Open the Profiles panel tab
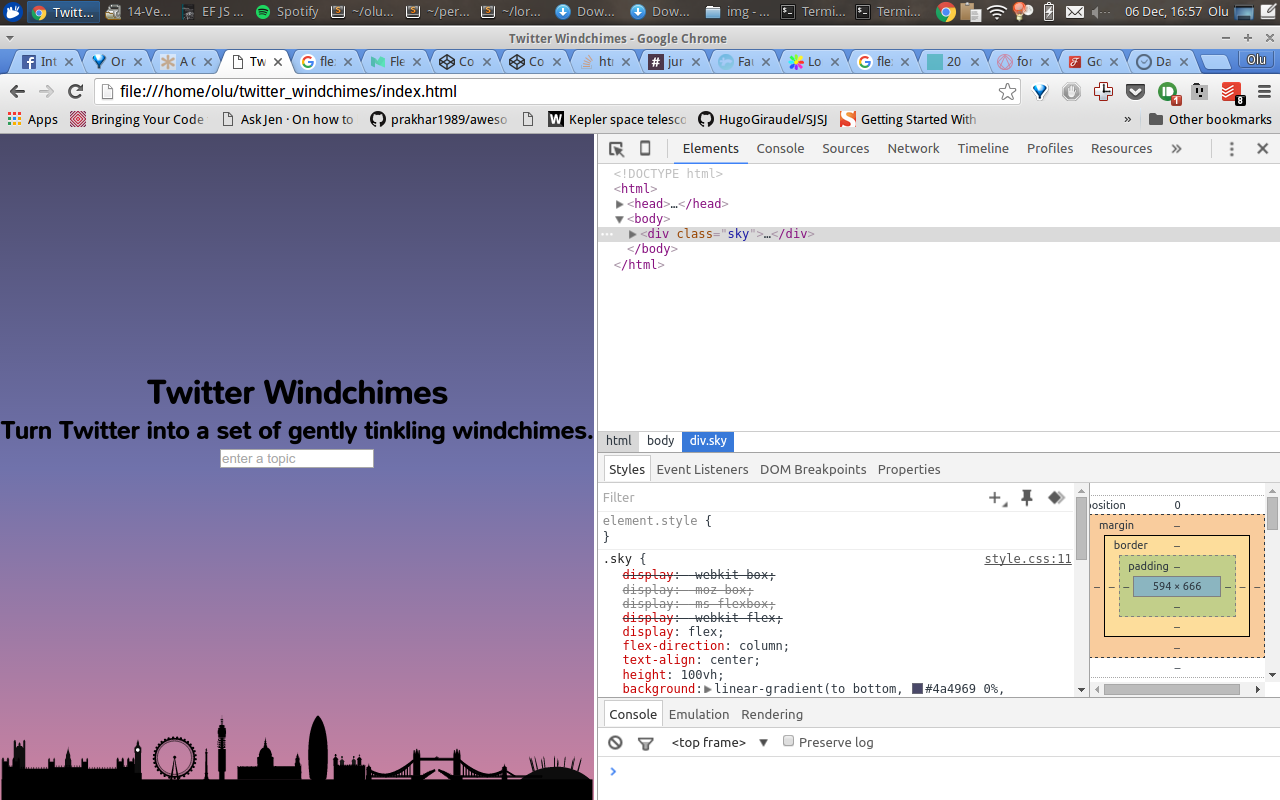The image size is (1280, 800). pos(1050,148)
